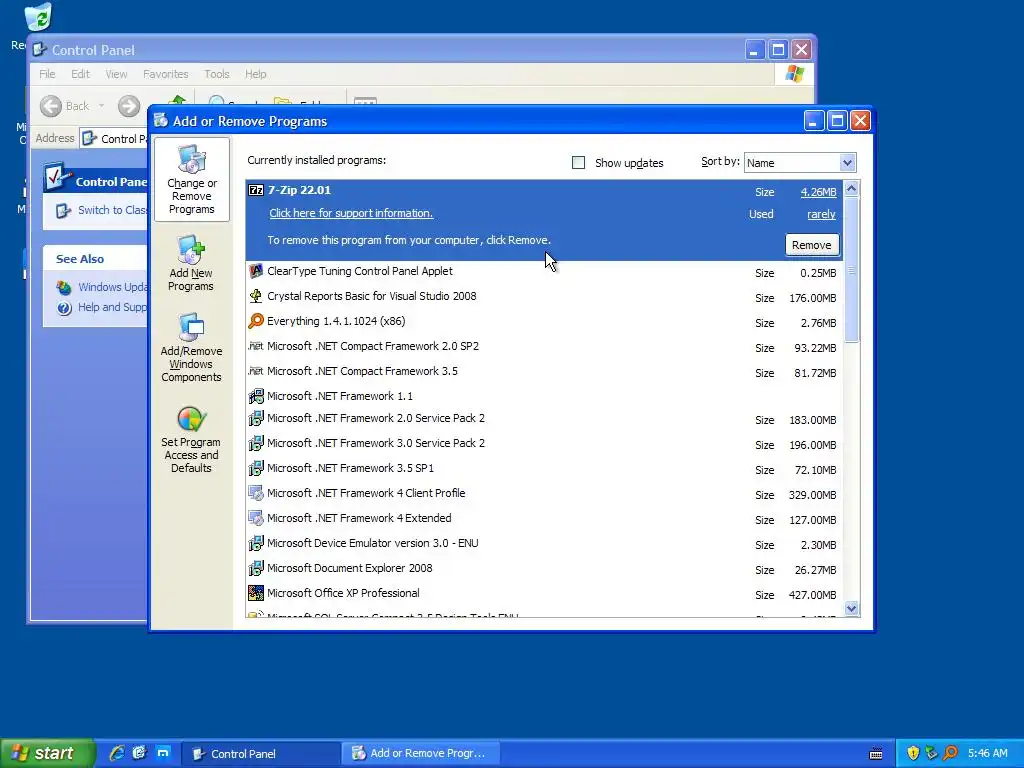Select Microsoft .NET Framework 4 Extended text

pyautogui.click(x=359, y=518)
